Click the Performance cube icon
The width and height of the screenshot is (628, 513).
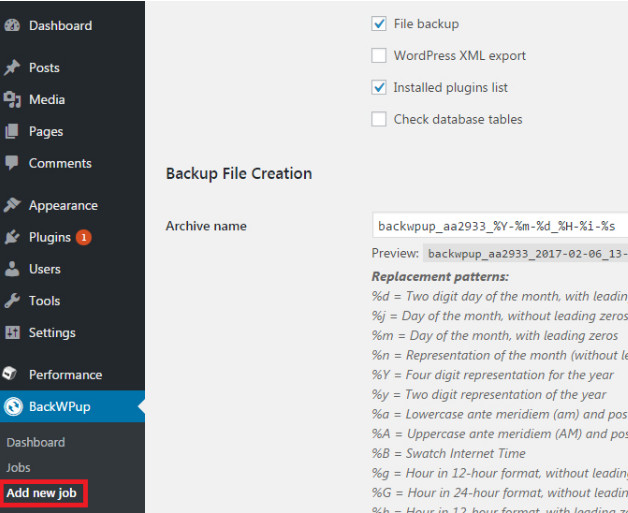click(x=10, y=374)
